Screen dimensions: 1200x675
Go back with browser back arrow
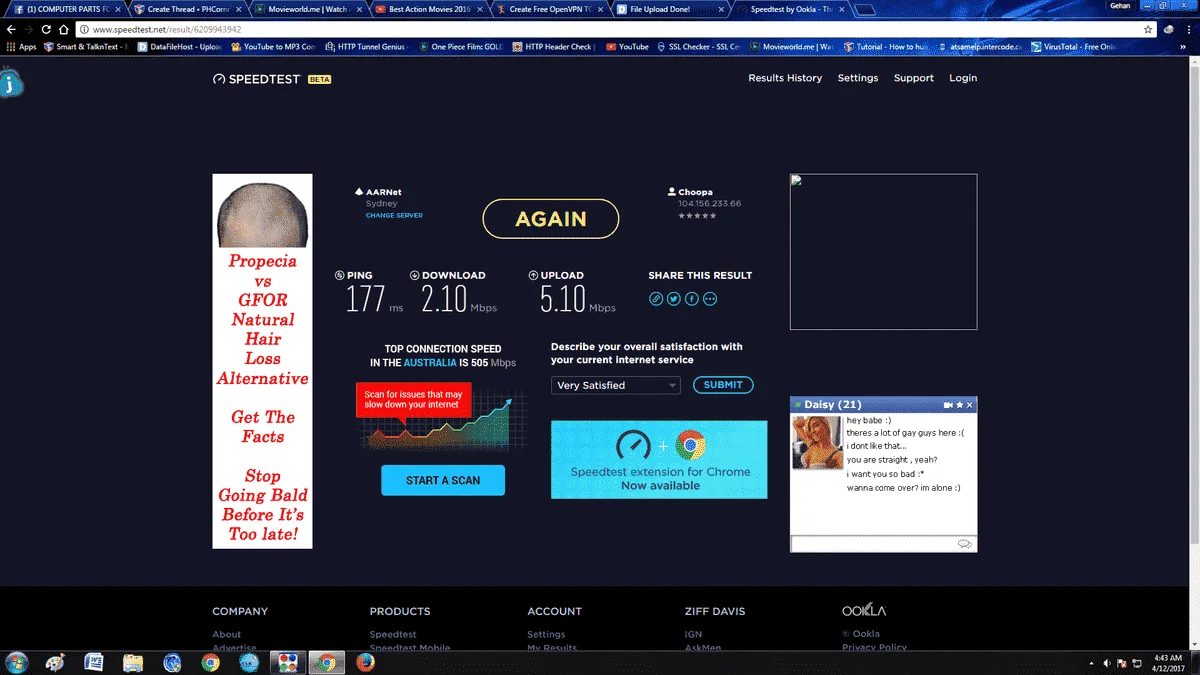pos(11,29)
